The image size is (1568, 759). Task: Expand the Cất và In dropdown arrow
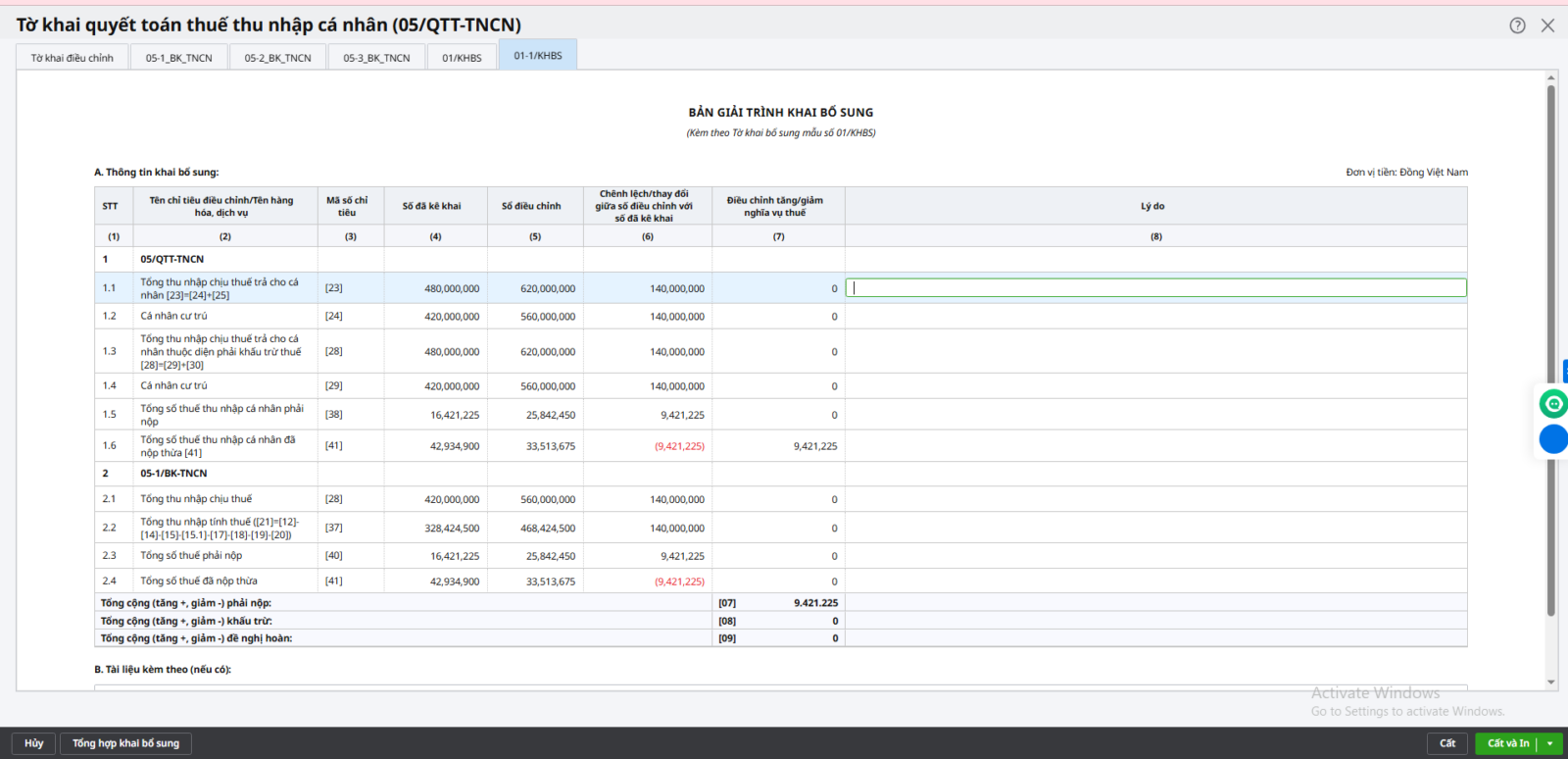(x=1549, y=744)
